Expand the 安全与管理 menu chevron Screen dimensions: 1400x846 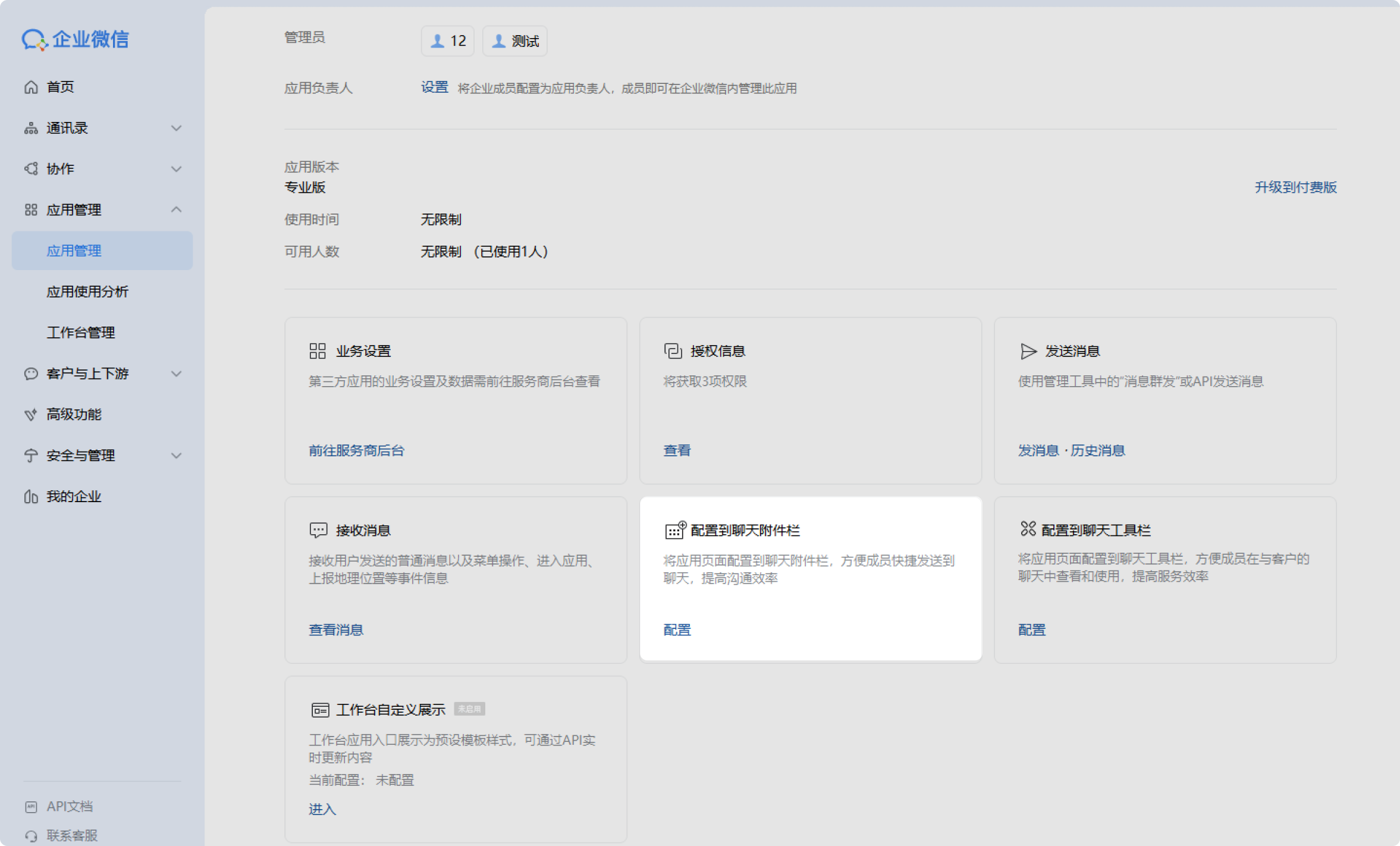click(176, 456)
